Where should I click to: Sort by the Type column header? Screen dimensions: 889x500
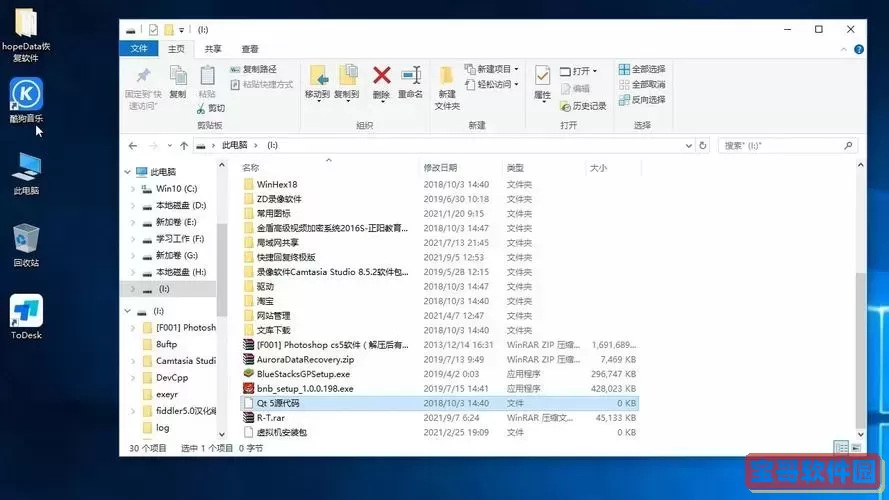click(x=543, y=168)
